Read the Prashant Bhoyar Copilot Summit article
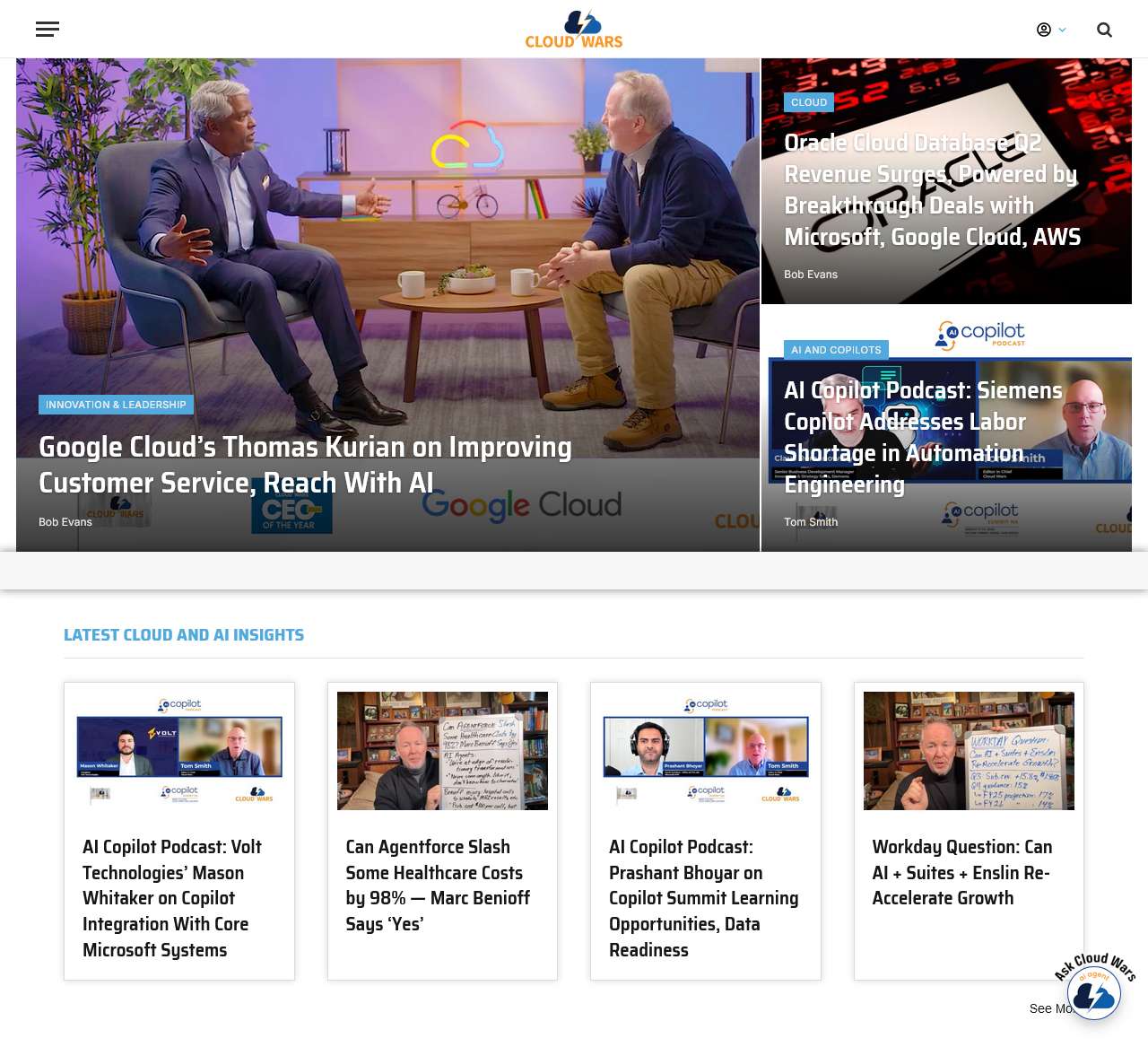The width and height of the screenshot is (1148, 1047). point(704,898)
